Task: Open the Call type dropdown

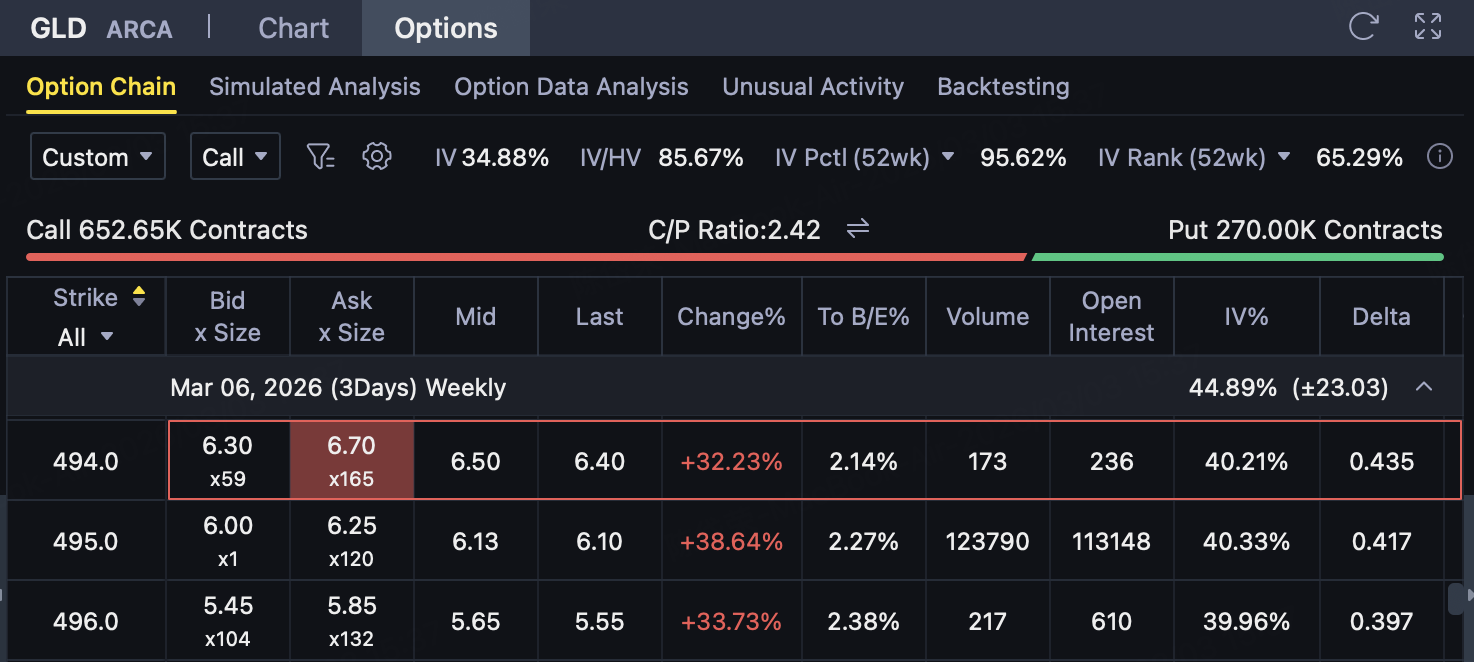Action: pos(235,157)
